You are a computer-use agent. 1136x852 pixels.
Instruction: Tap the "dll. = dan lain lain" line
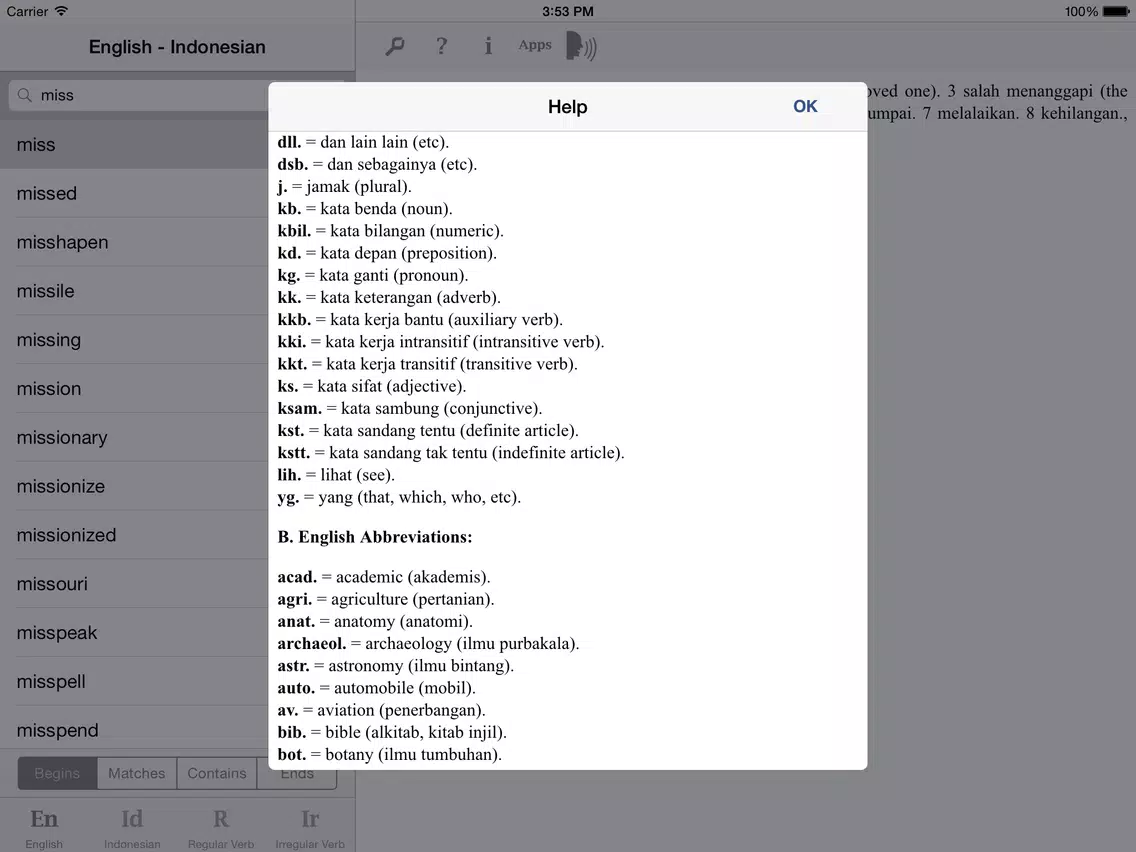363,142
